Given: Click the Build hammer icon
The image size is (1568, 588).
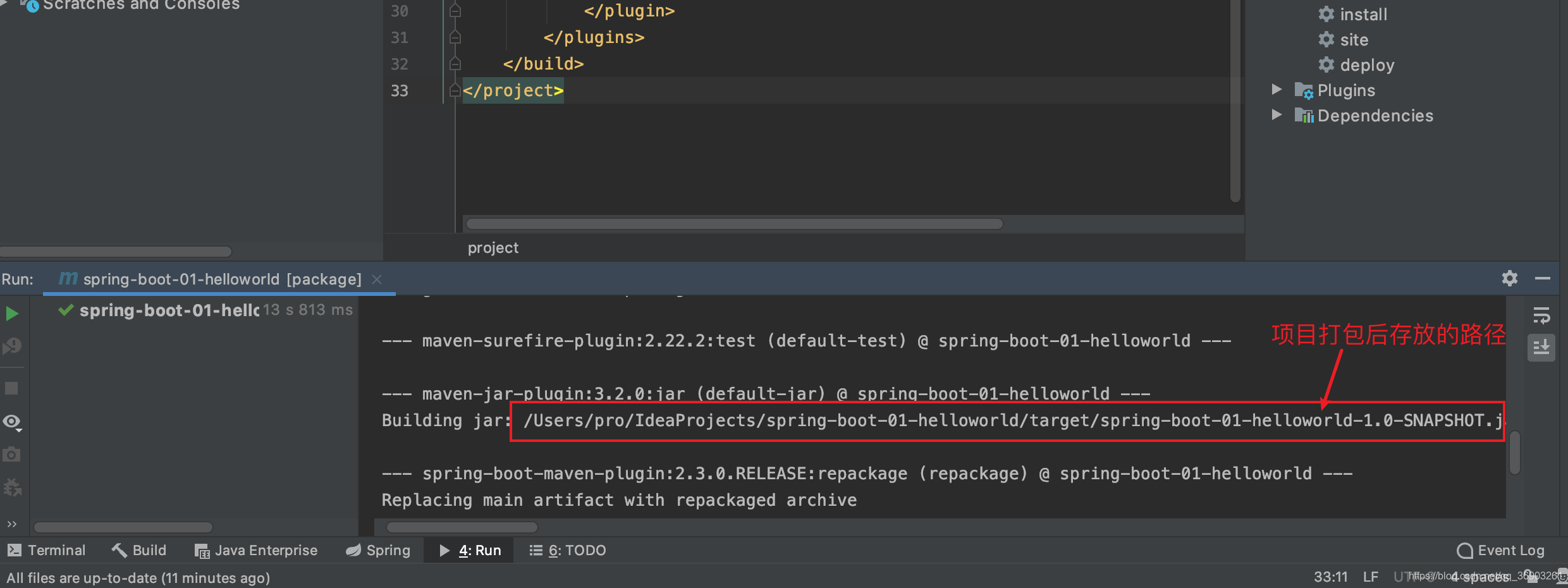Looking at the screenshot, I should (x=119, y=550).
